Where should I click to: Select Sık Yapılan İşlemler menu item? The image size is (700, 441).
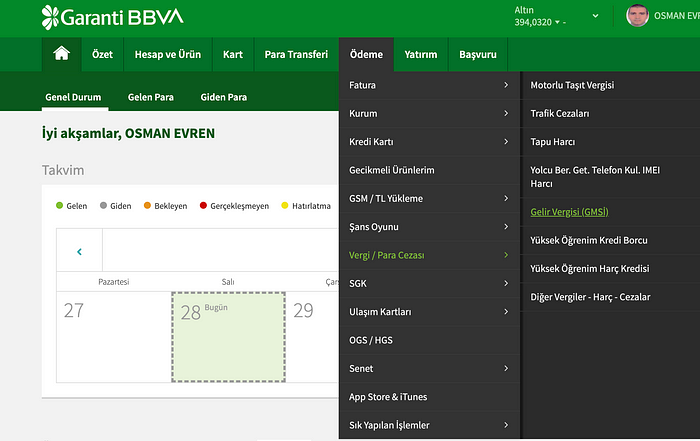[429, 425]
